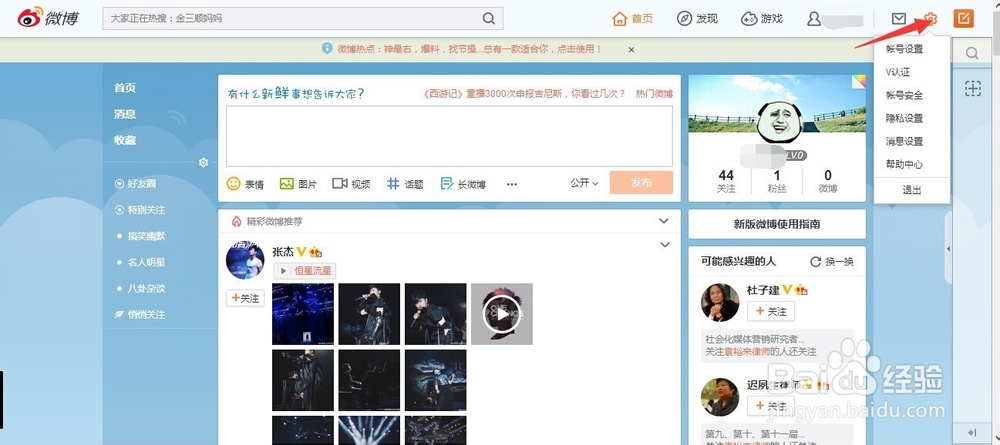Open 收藏 in the left sidebar
Viewport: 1000px width, 445px height.
[x=125, y=140]
